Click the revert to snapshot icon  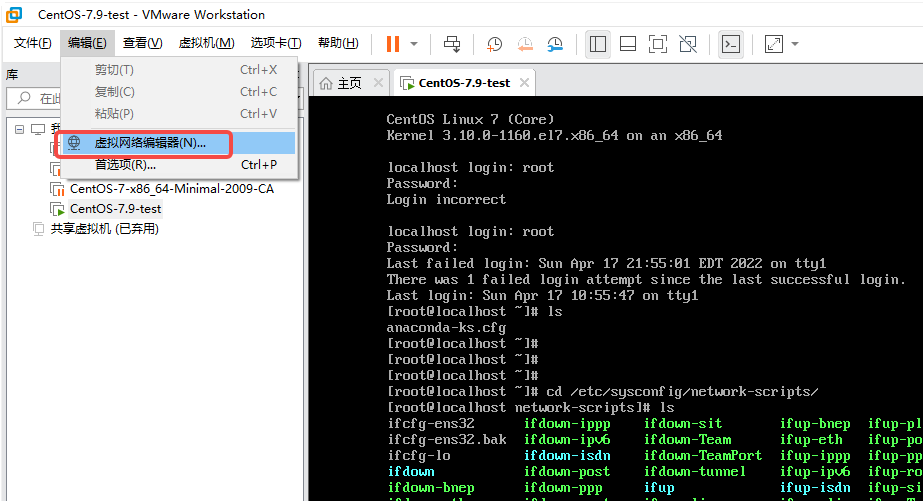click(524, 44)
